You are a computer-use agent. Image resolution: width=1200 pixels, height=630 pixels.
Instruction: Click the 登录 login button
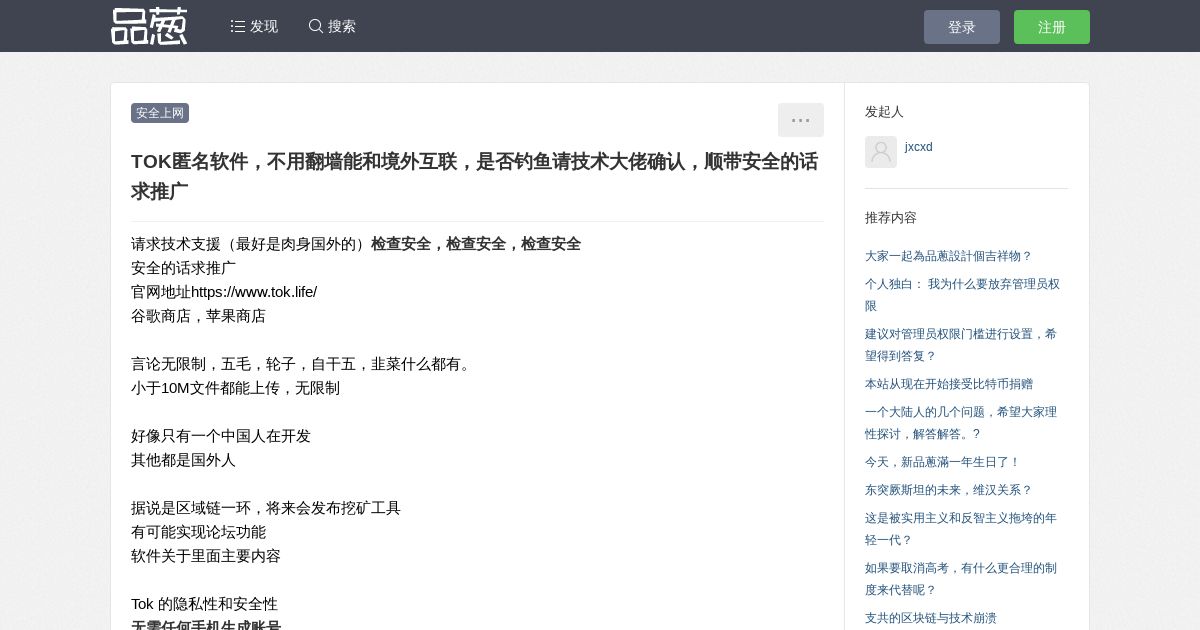962,27
